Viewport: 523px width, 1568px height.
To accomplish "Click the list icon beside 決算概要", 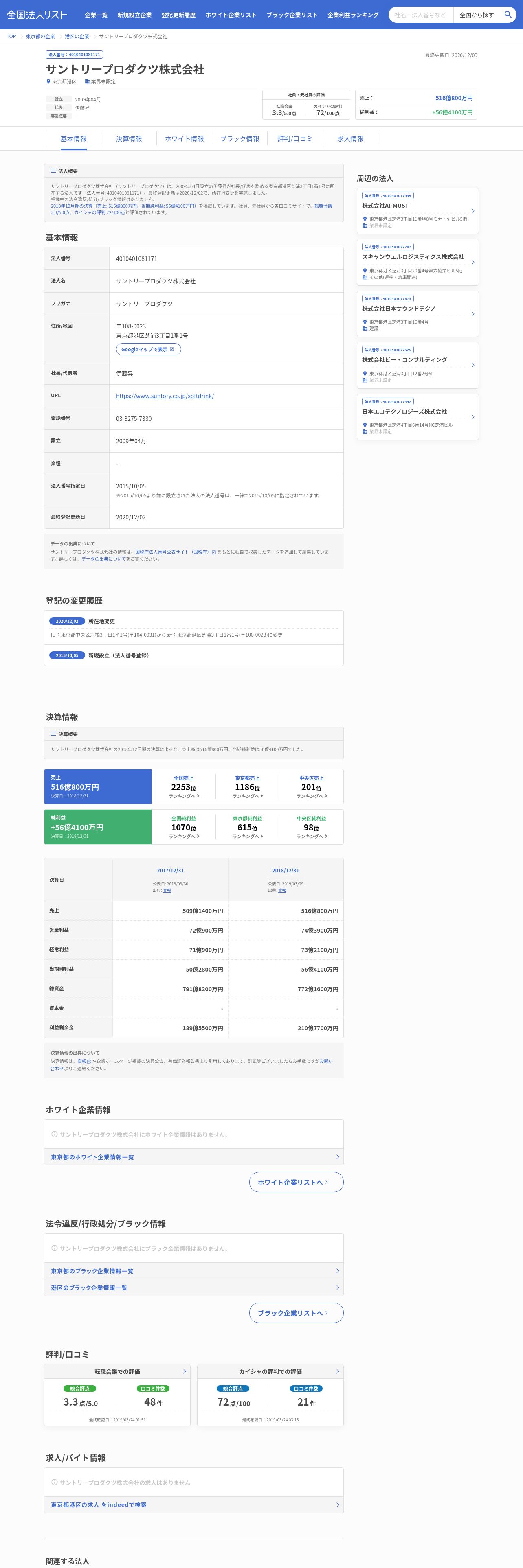I will click(x=54, y=734).
